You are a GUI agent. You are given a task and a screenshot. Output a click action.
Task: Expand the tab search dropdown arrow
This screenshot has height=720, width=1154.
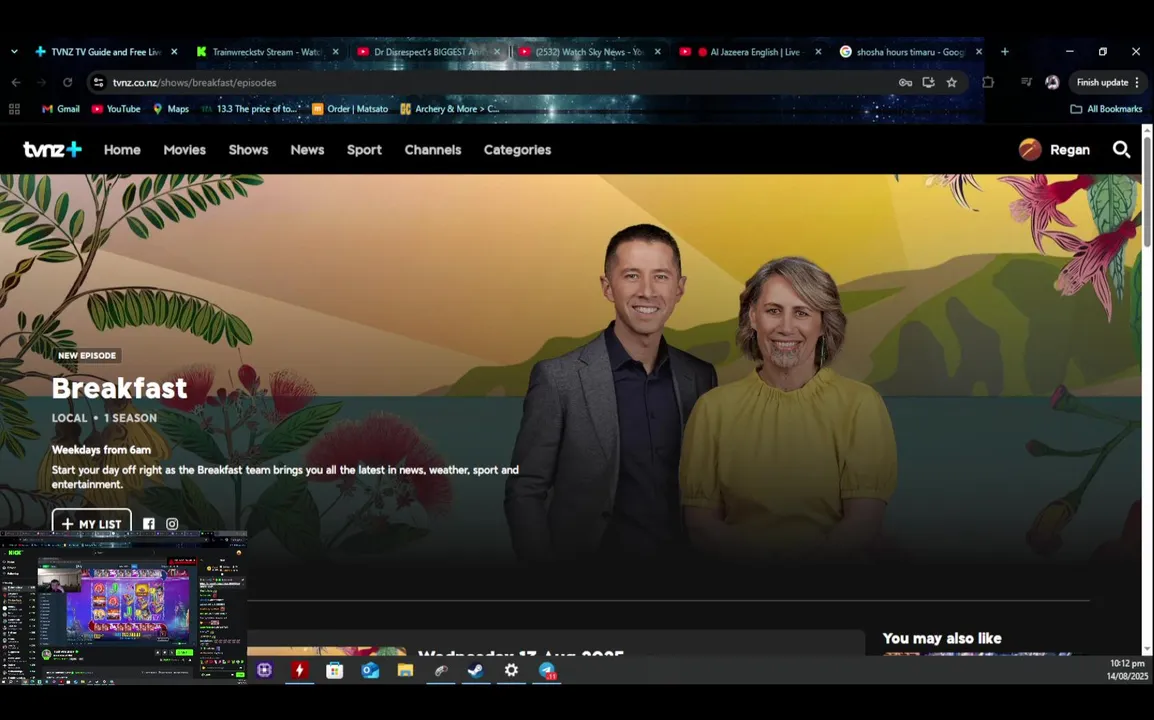tap(14, 52)
